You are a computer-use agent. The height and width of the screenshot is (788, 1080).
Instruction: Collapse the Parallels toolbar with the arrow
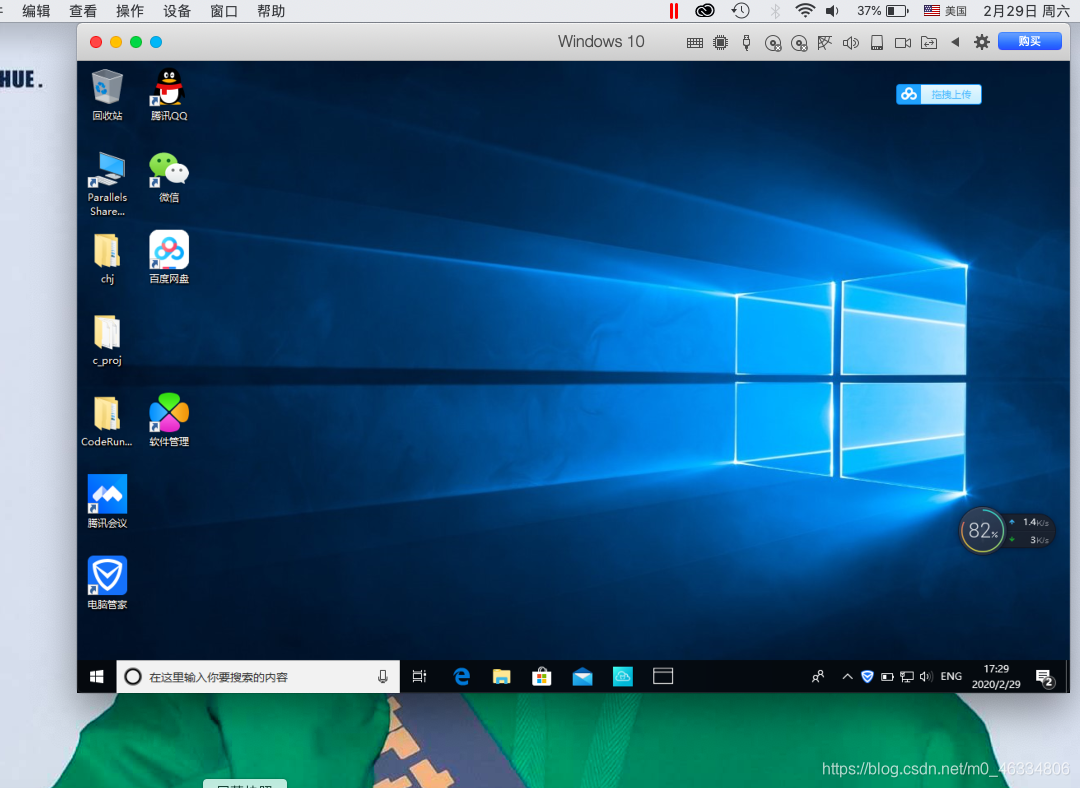(955, 42)
